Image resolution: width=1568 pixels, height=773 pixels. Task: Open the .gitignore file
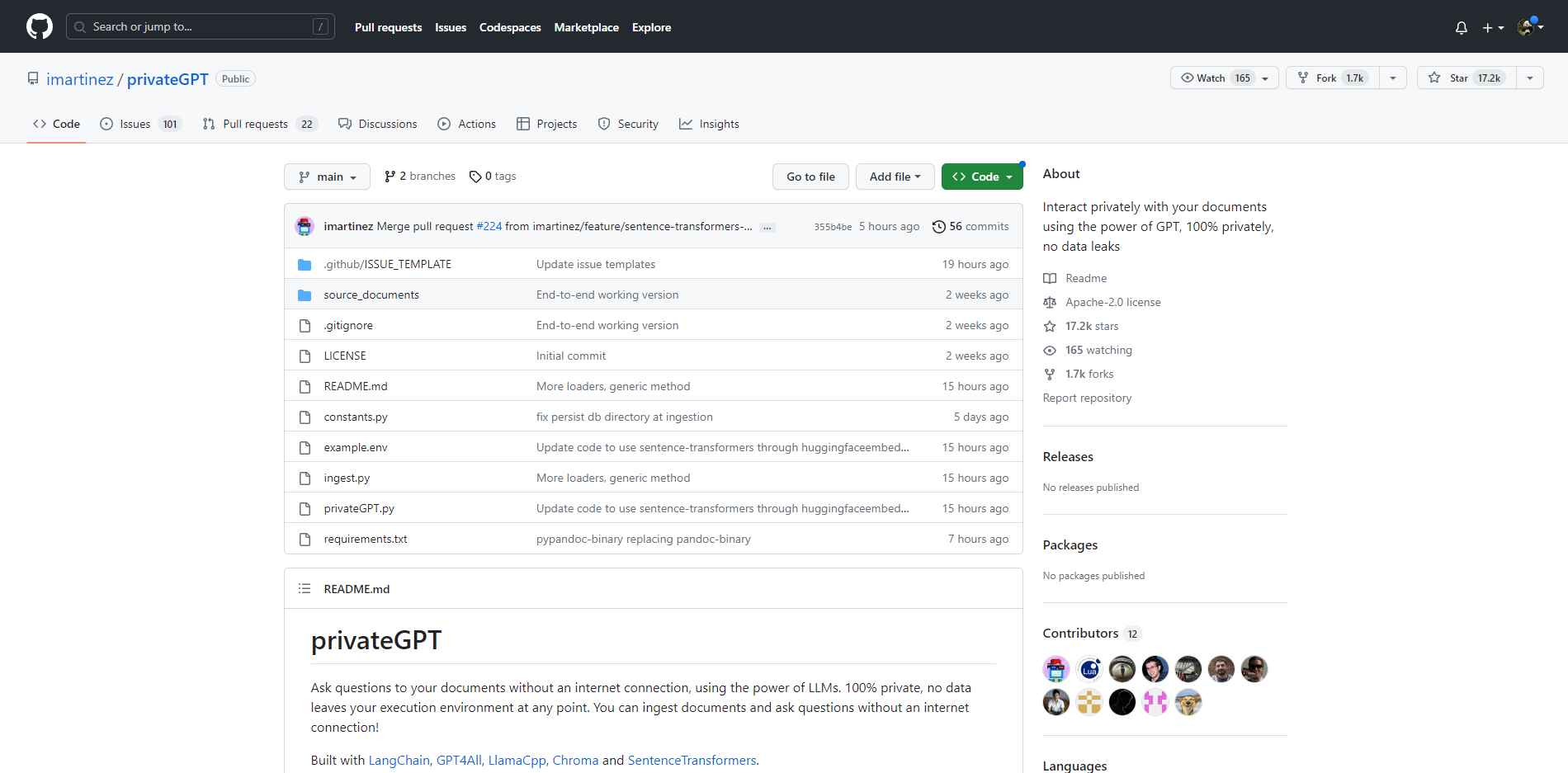348,325
